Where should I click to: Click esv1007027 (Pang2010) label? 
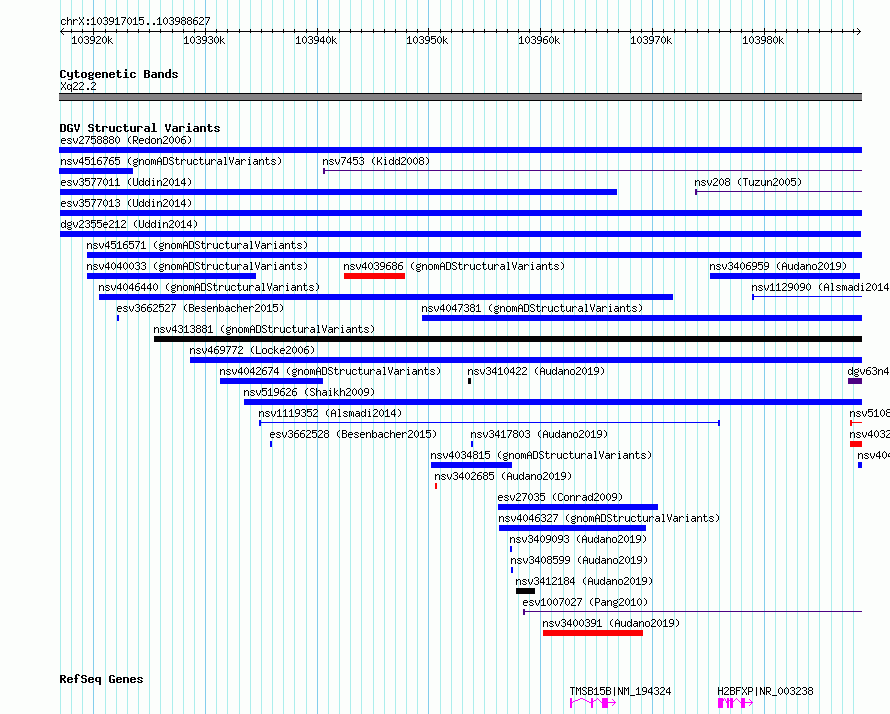click(585, 602)
